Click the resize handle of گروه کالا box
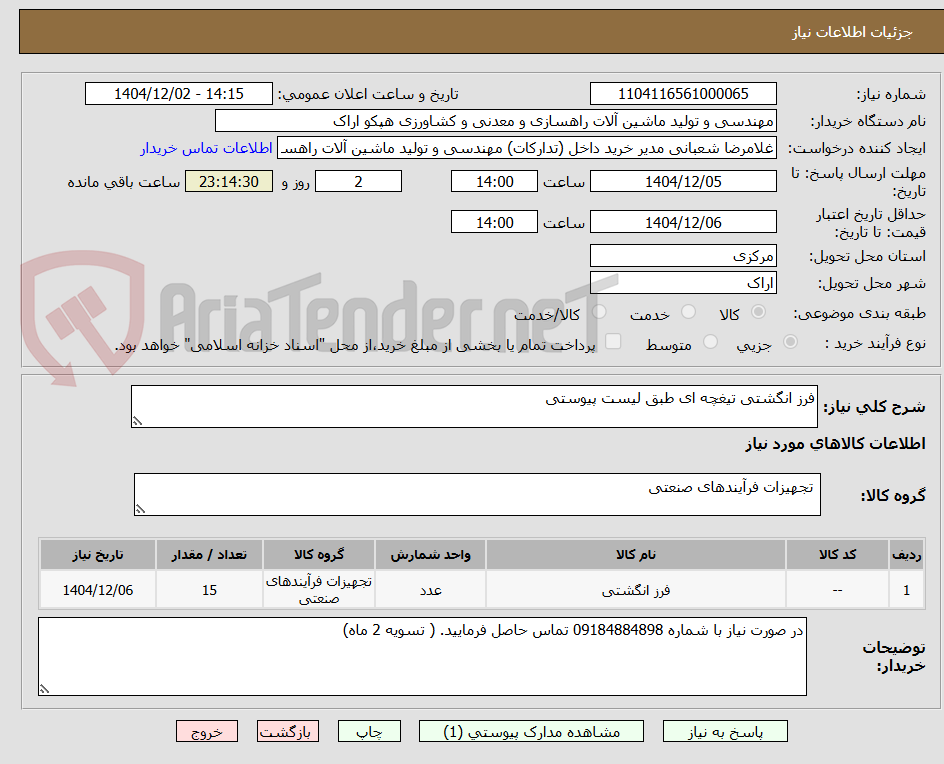This screenshot has width=944, height=764. [140, 509]
